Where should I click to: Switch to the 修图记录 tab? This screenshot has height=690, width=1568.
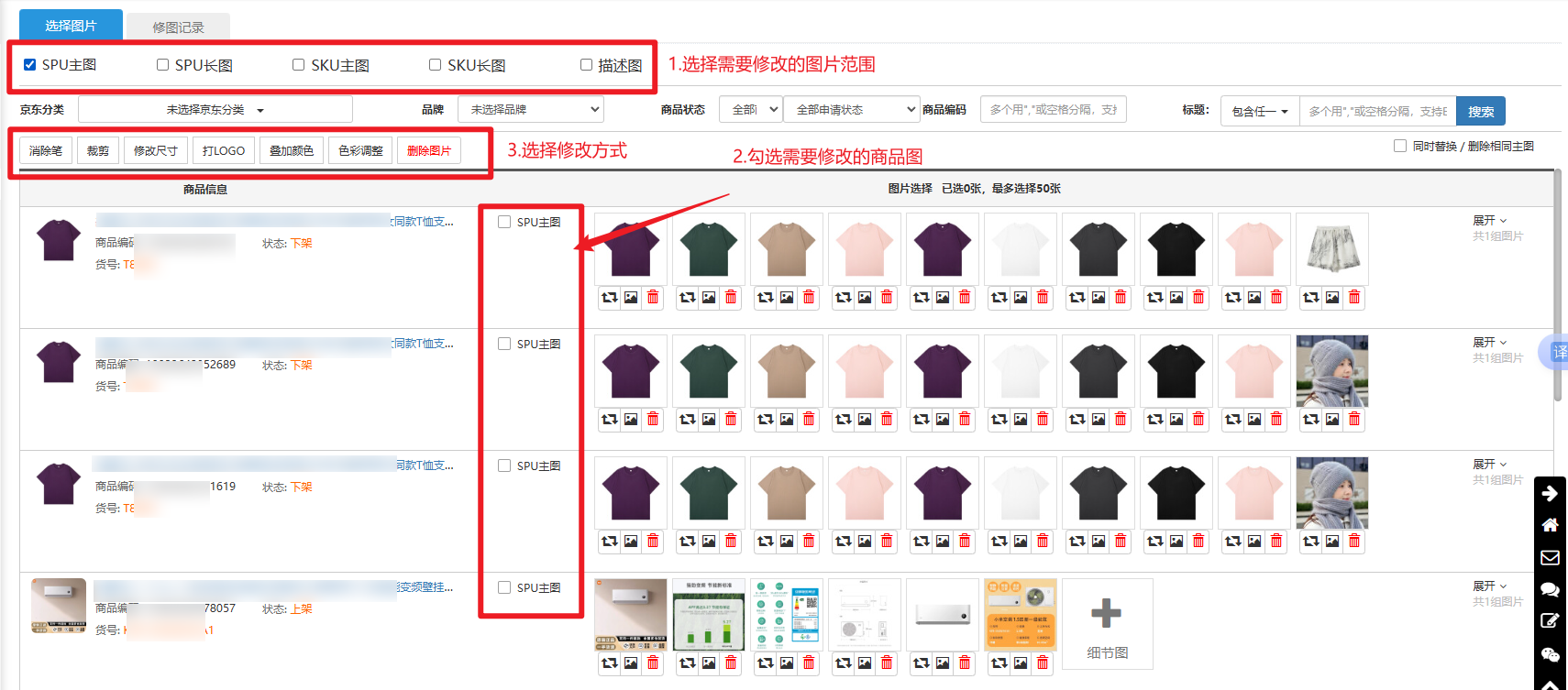178,27
